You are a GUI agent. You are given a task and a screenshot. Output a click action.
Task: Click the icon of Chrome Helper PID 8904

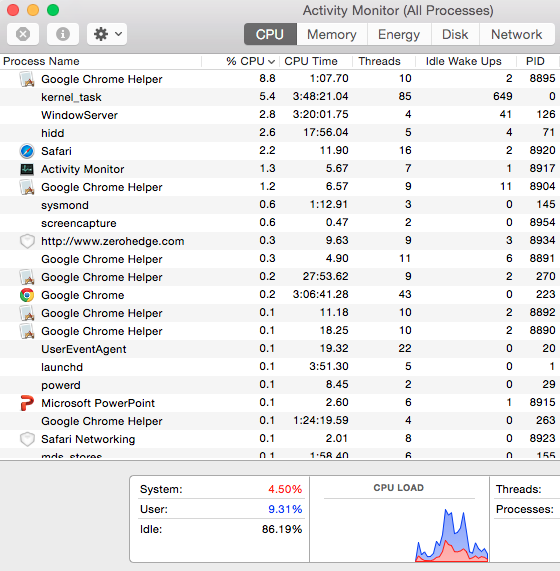(27, 187)
